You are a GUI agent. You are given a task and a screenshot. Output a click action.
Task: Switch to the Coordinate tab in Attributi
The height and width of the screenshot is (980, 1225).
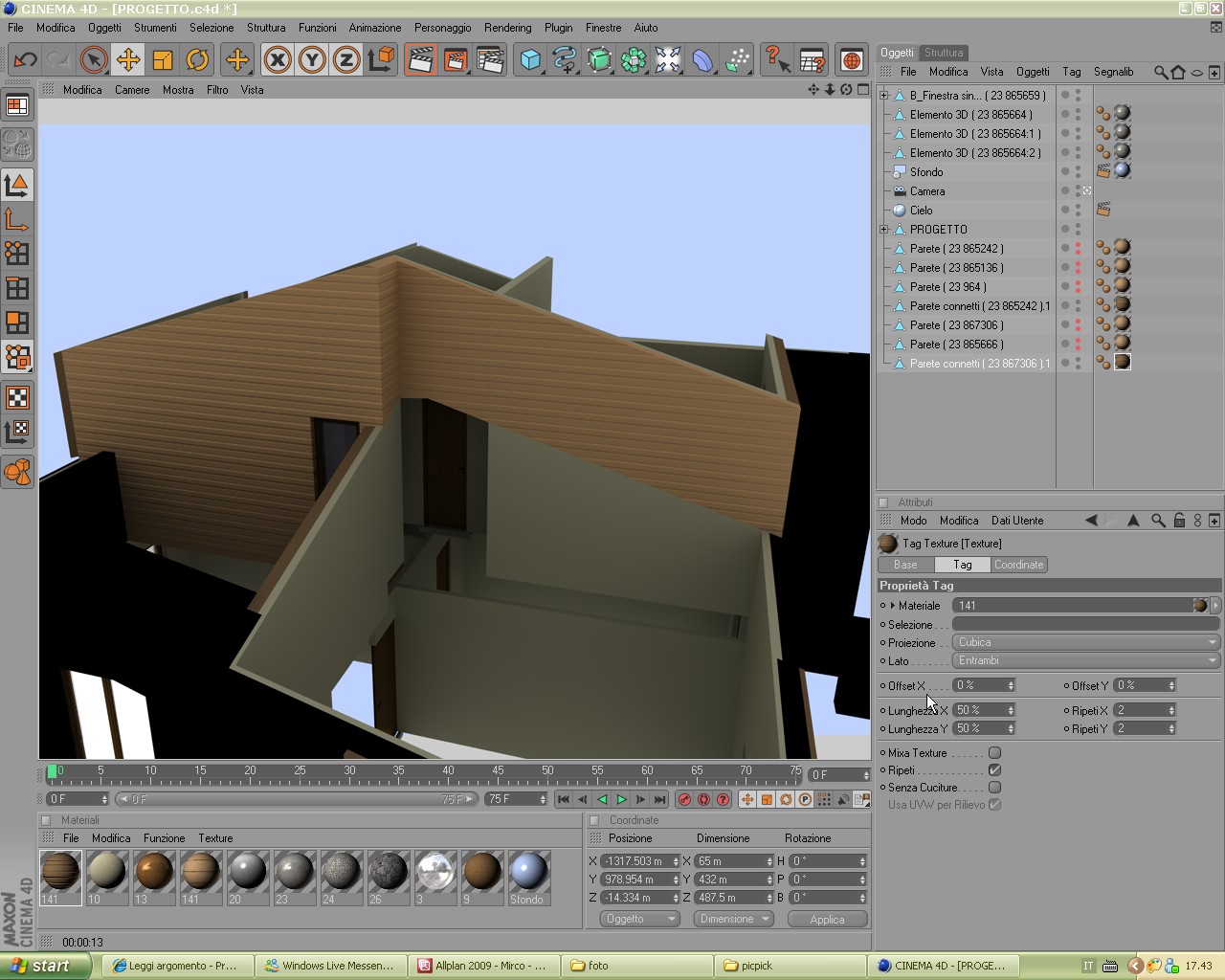pos(1018,565)
